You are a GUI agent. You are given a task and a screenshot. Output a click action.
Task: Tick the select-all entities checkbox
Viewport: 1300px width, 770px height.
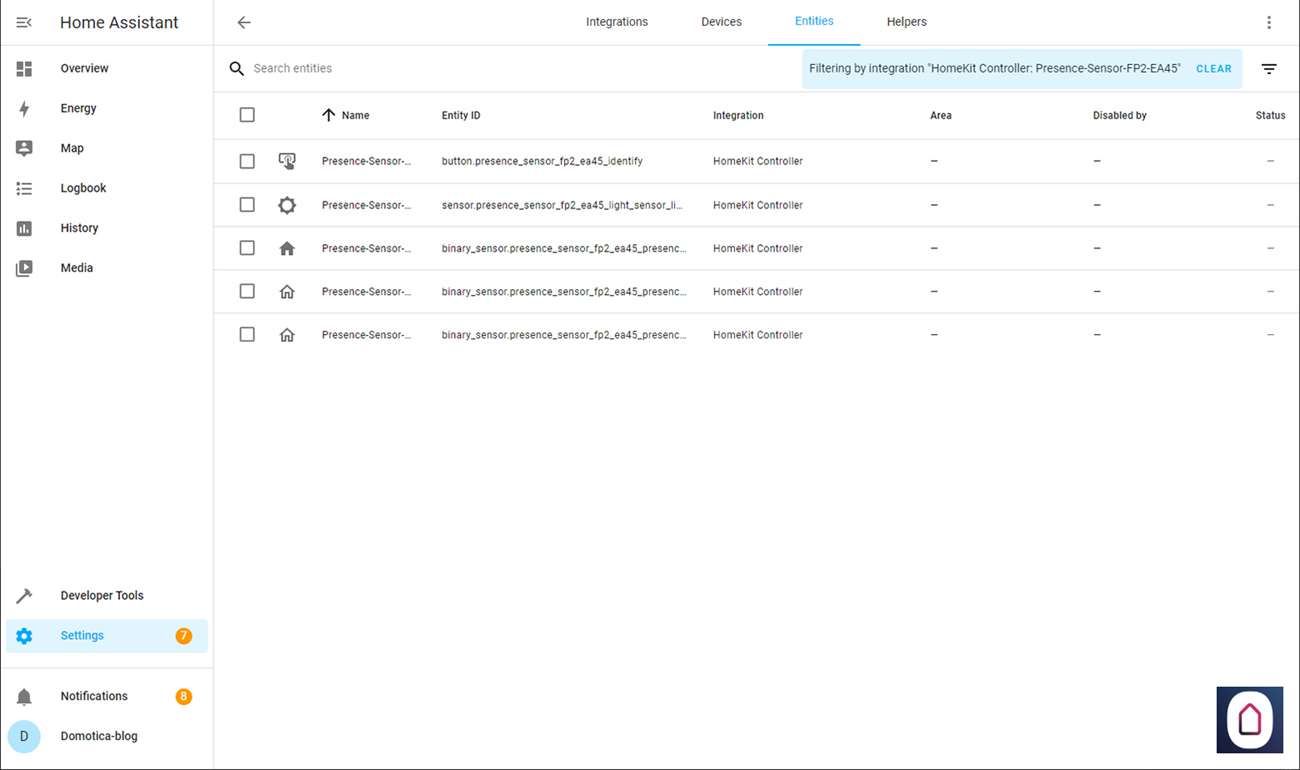(247, 115)
